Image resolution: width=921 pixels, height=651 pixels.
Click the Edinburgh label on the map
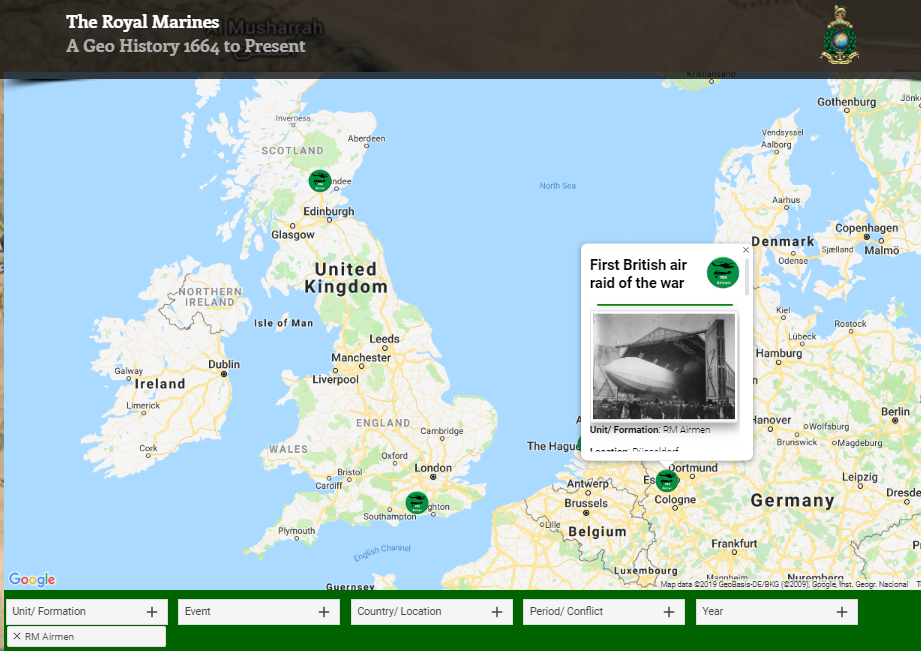pyautogui.click(x=329, y=211)
